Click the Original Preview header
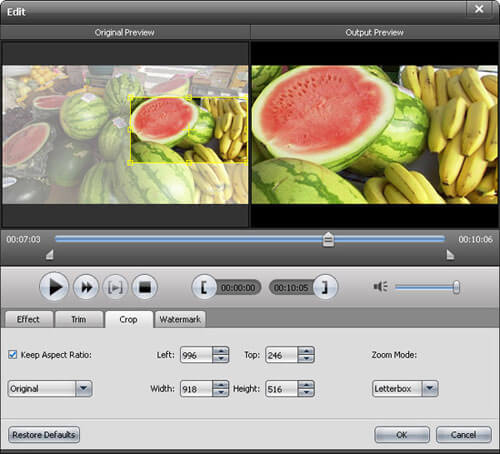Screen dimensions: 500x454 (x=125, y=32)
